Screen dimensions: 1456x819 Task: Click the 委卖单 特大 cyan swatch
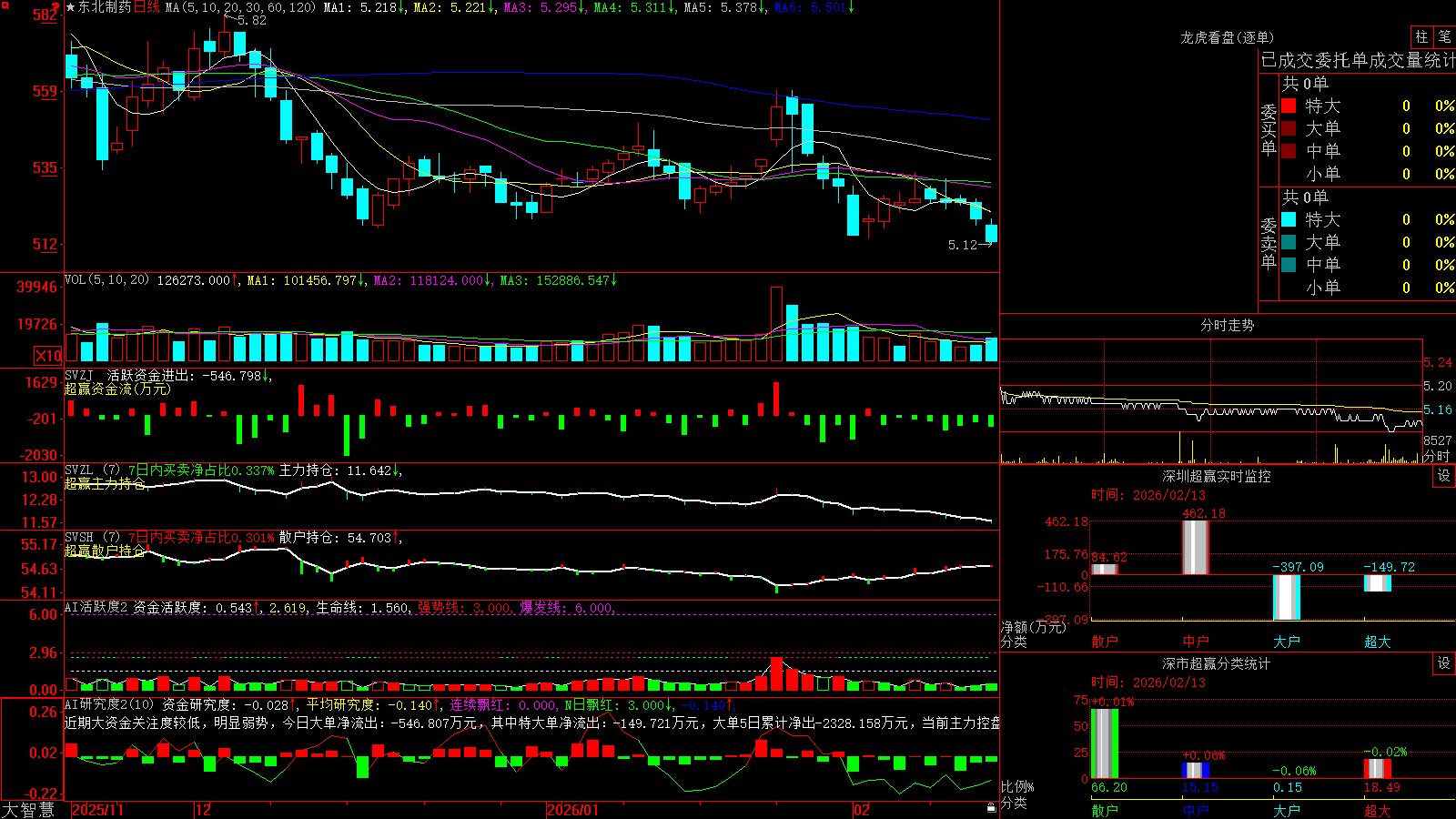1289,219
